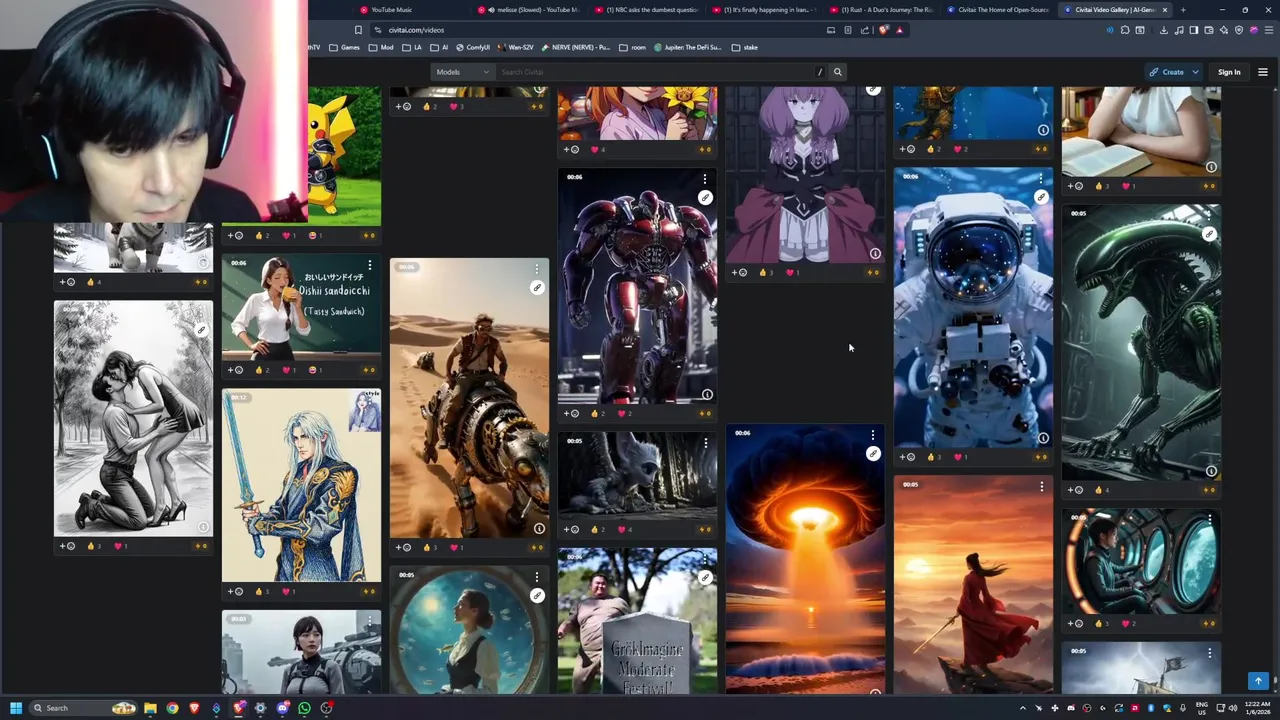Viewport: 1280px width, 720px height.
Task: Click remix icon on red robot video
Action: [x=705, y=198]
